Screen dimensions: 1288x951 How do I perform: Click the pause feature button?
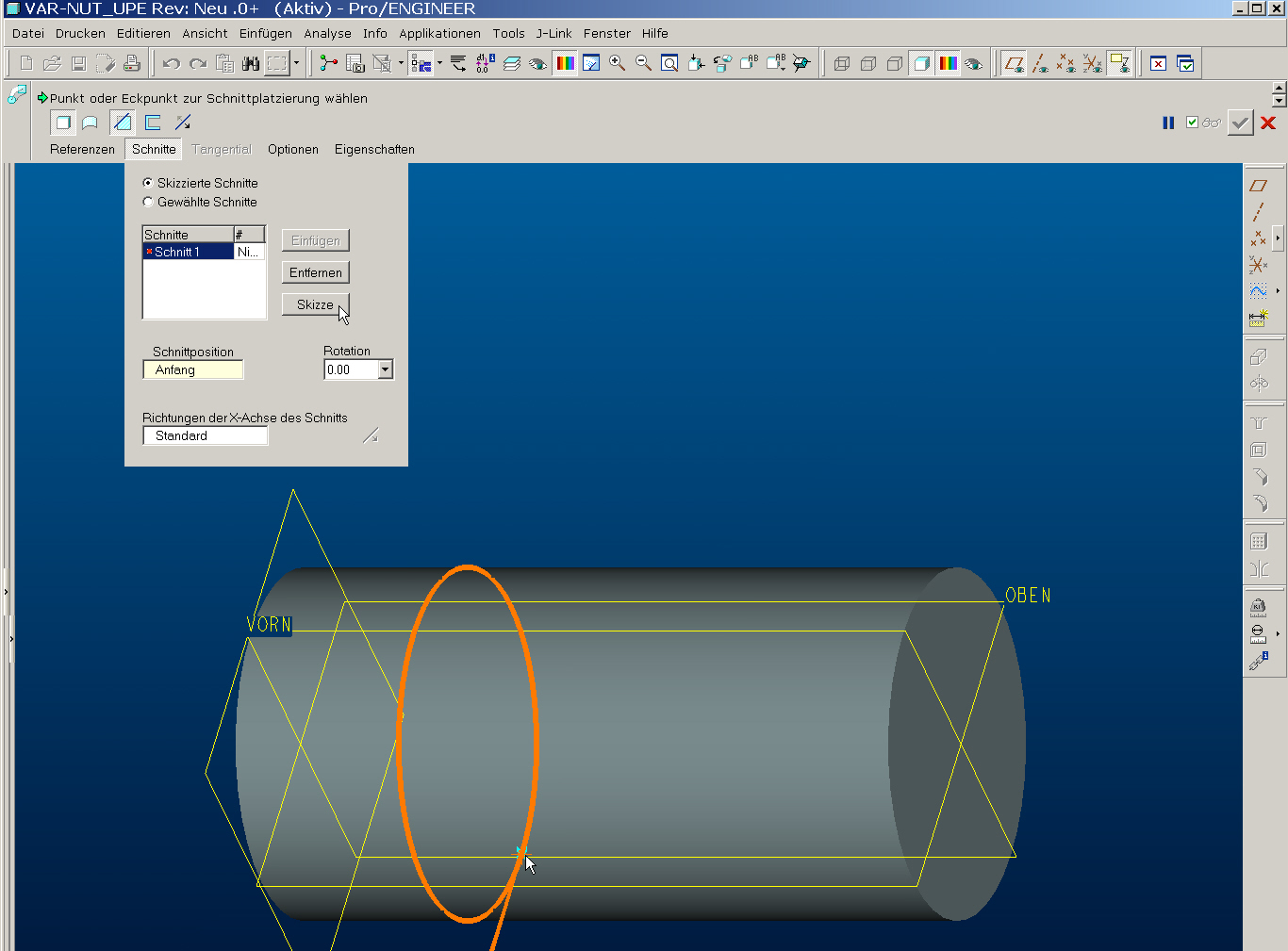[1168, 123]
